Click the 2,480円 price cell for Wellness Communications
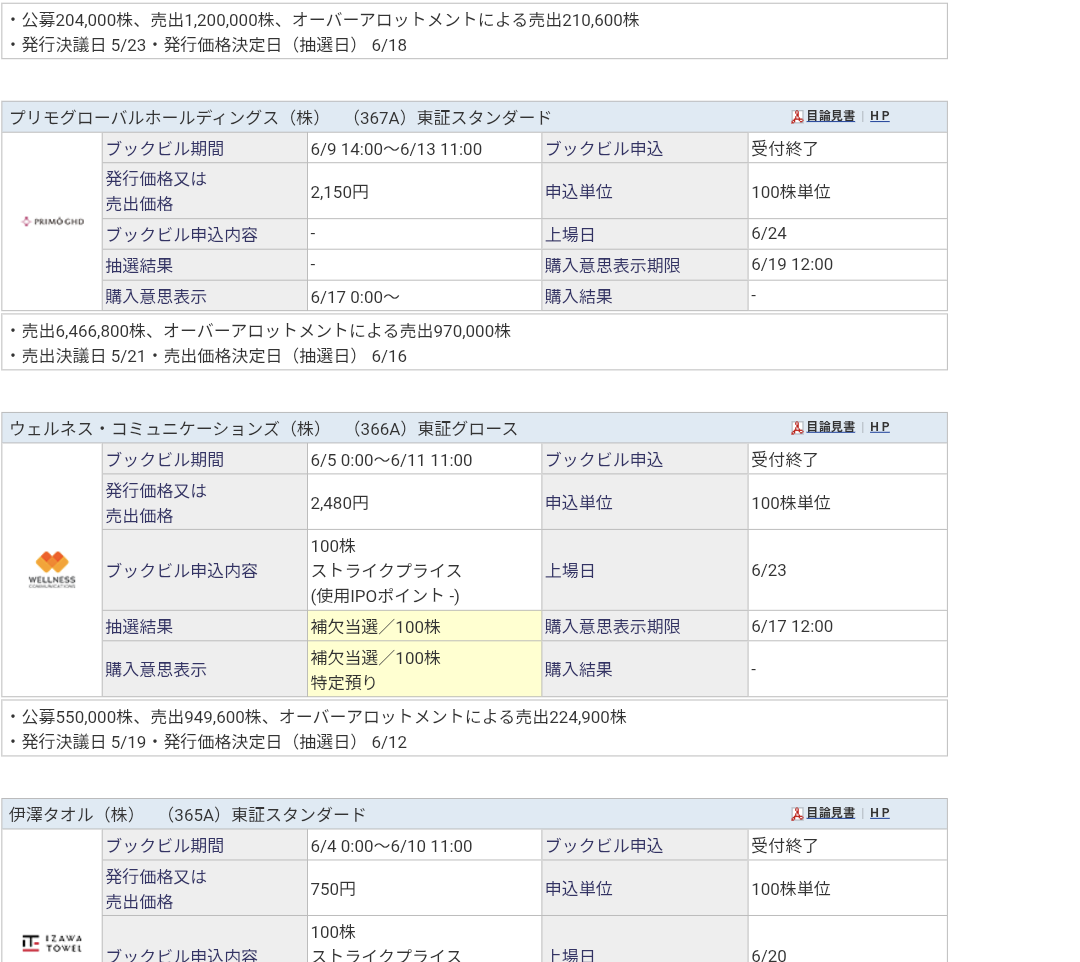The image size is (1080, 962). (424, 503)
